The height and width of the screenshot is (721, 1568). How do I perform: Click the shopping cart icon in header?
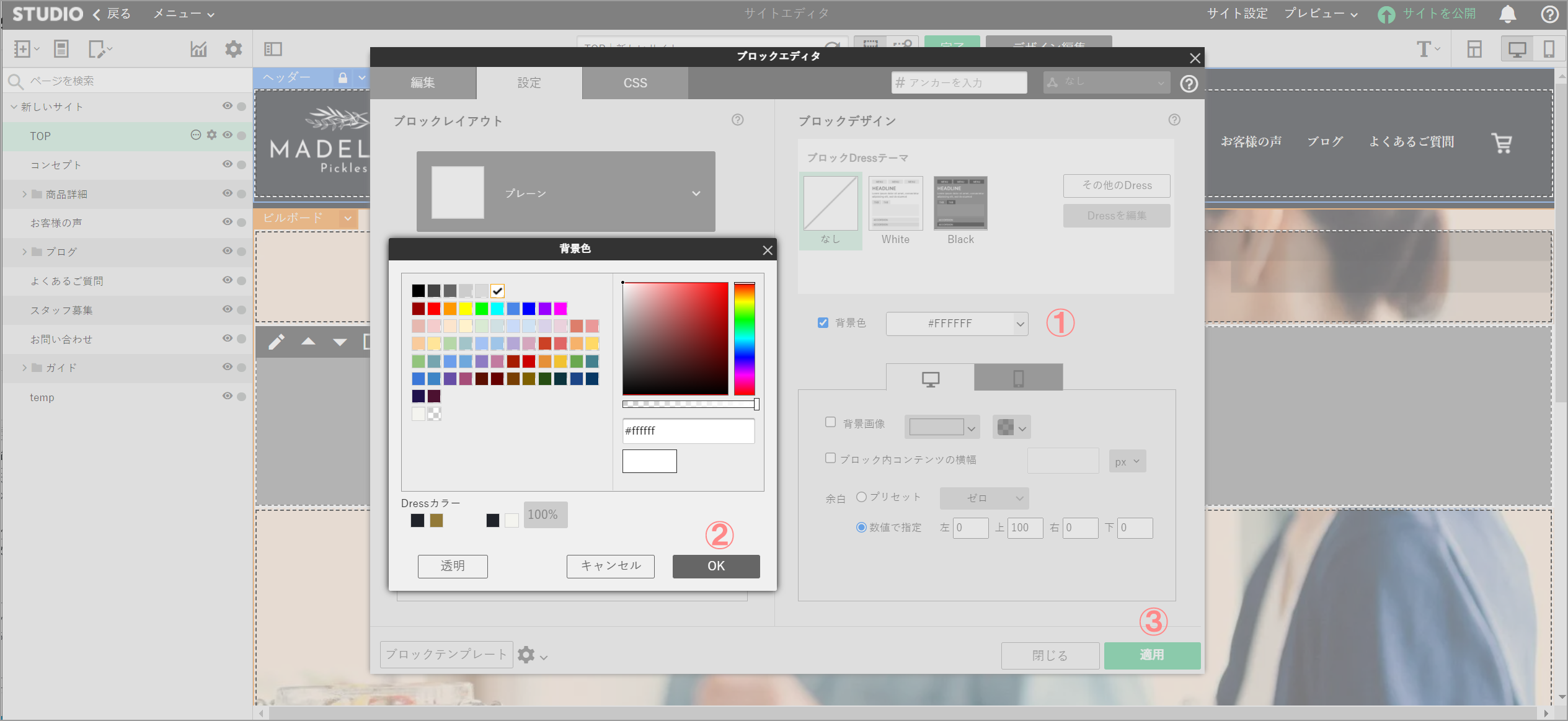click(1501, 143)
